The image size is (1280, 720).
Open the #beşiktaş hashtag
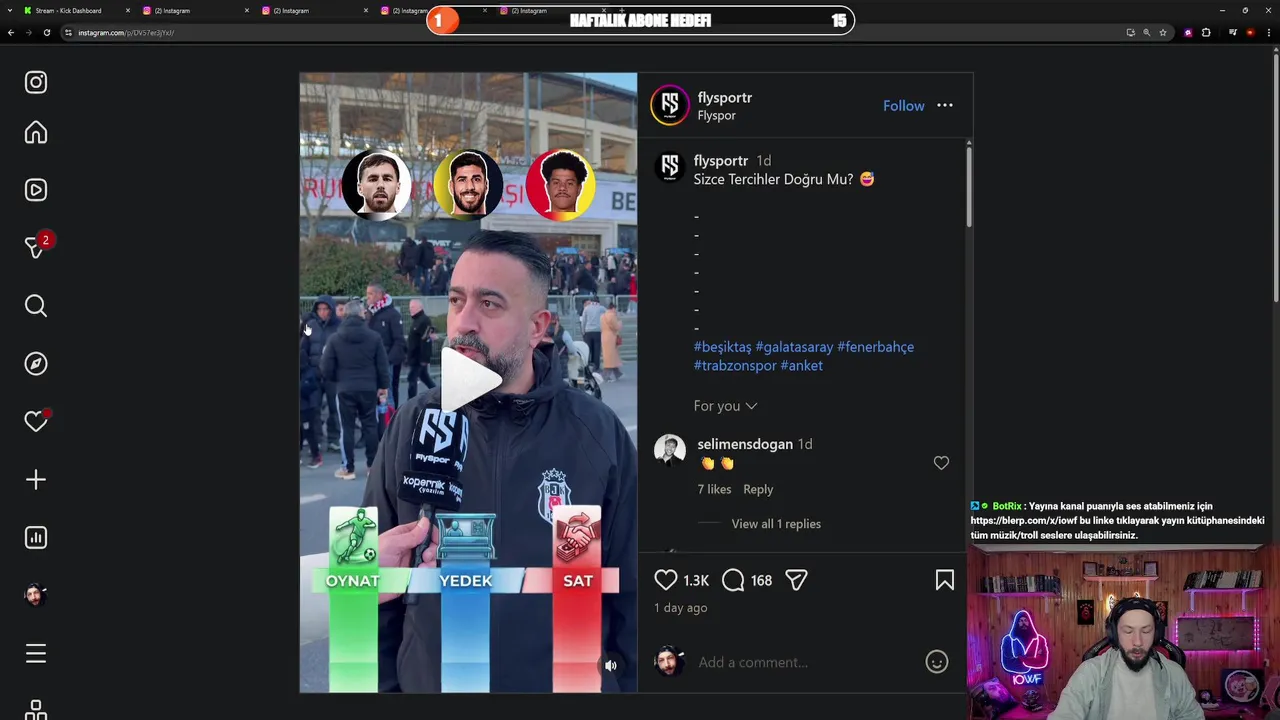(x=723, y=347)
